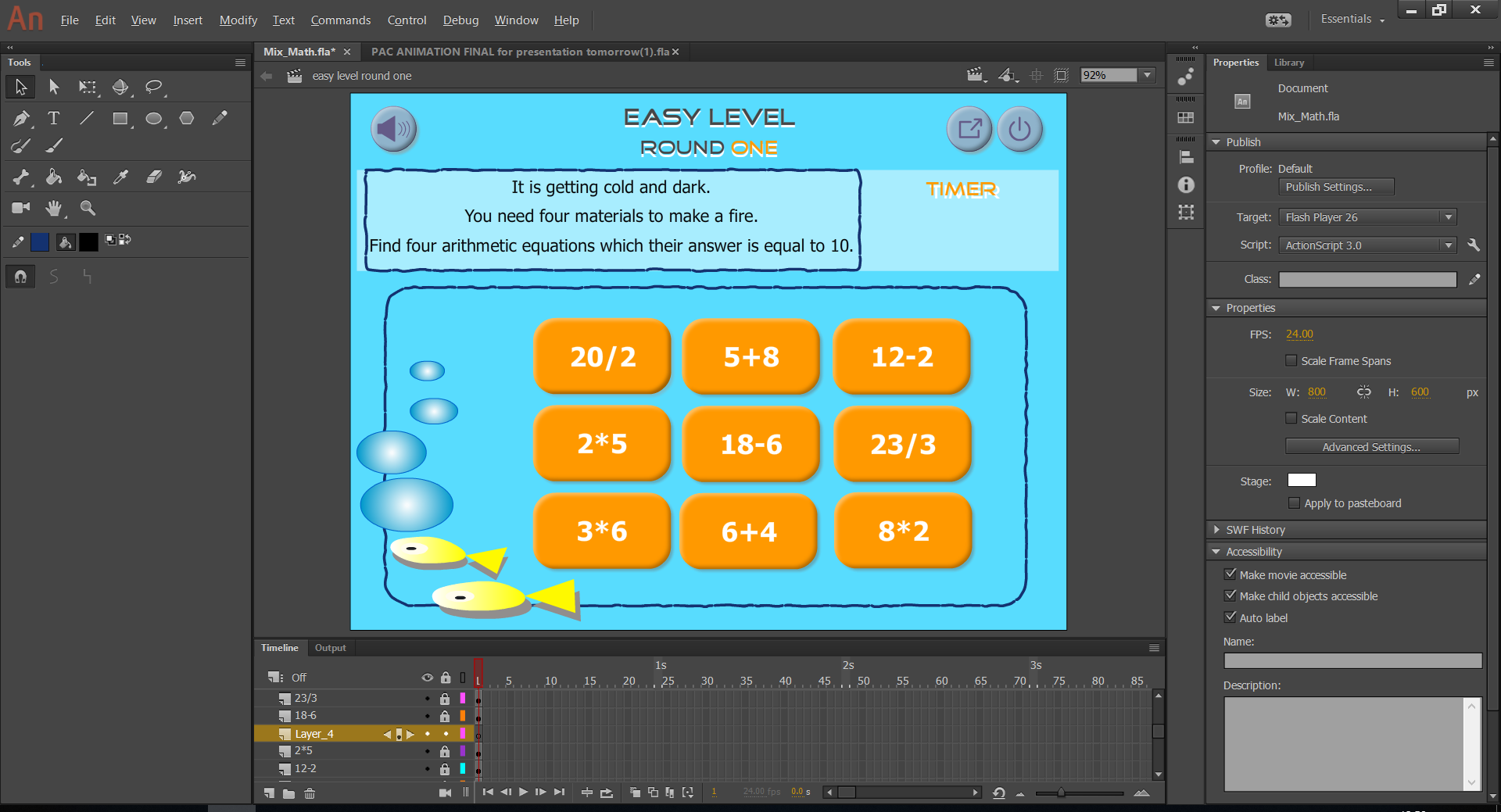This screenshot has width=1501, height=812.
Task: Open the Commands menu
Action: 340,20
